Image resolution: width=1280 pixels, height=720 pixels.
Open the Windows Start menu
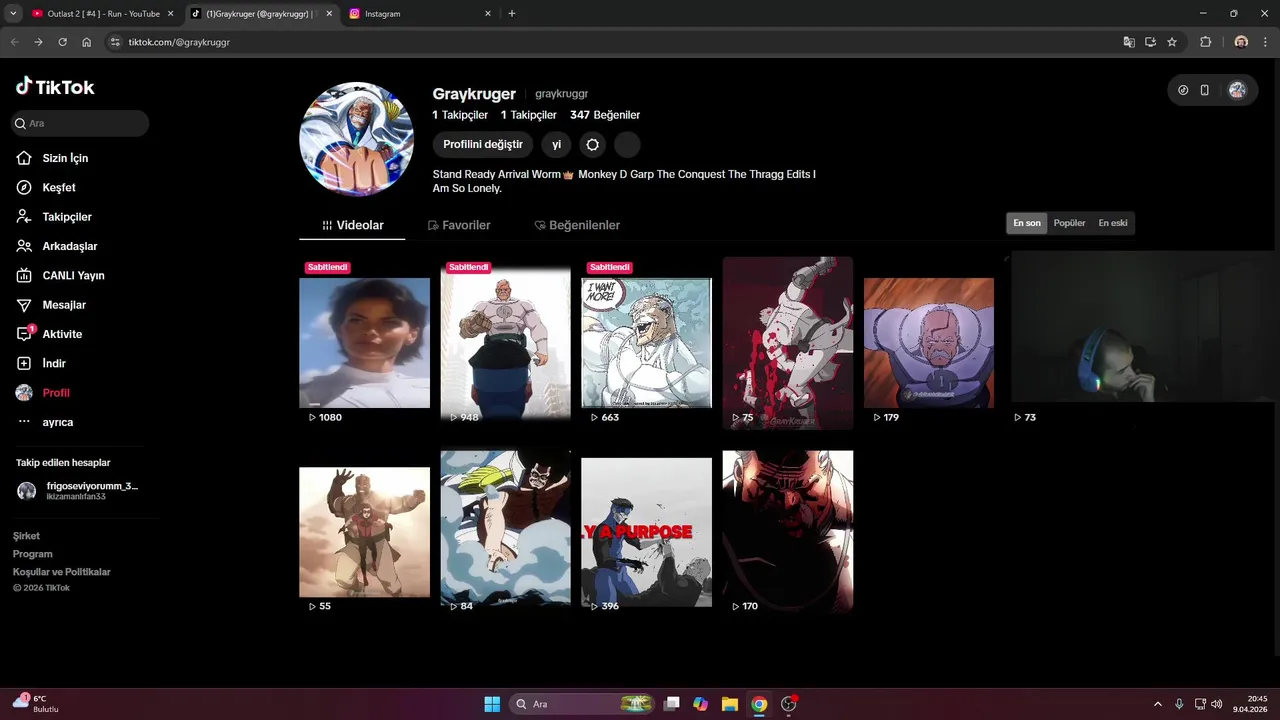click(x=492, y=704)
